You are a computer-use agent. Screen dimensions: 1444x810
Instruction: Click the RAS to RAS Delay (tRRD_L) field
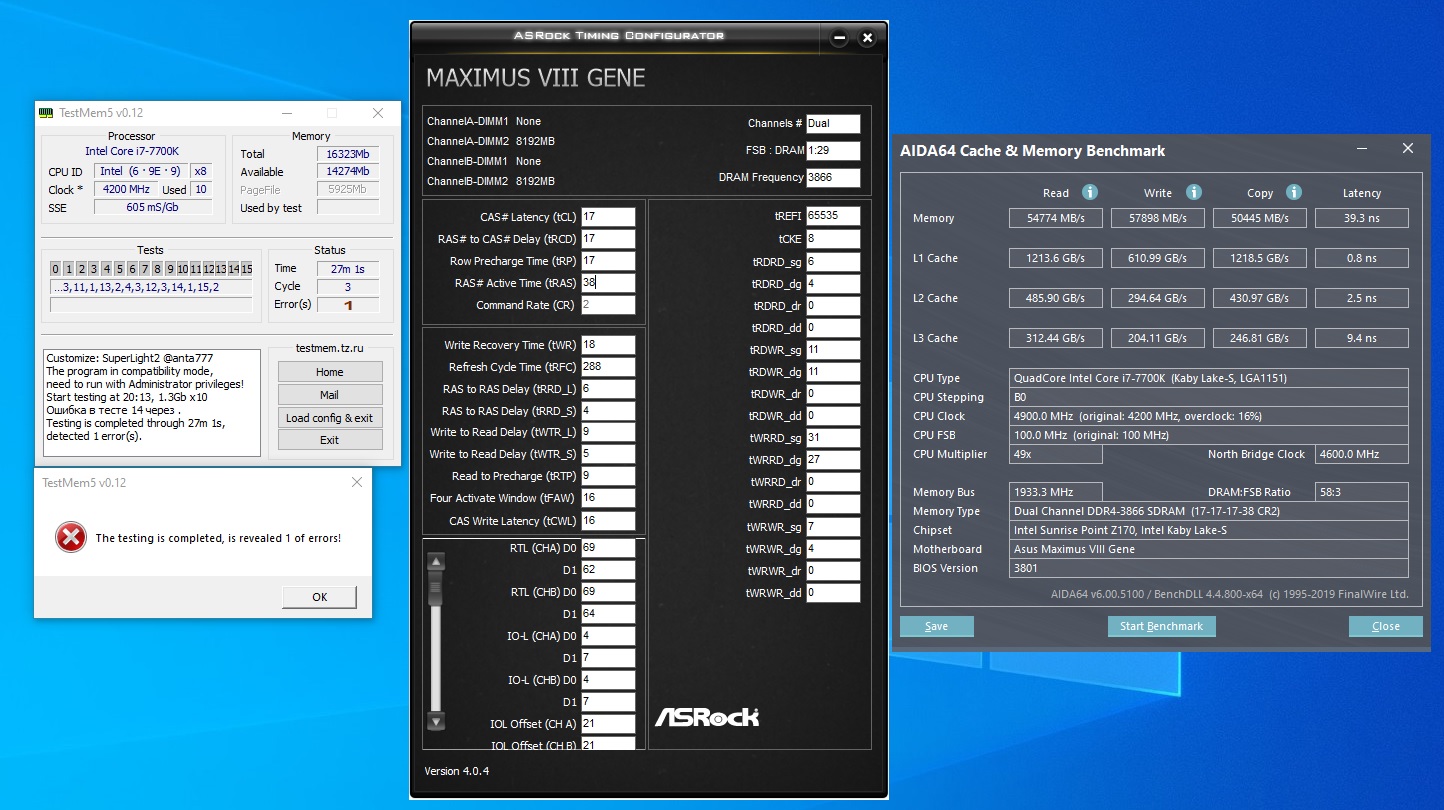pyautogui.click(x=608, y=389)
